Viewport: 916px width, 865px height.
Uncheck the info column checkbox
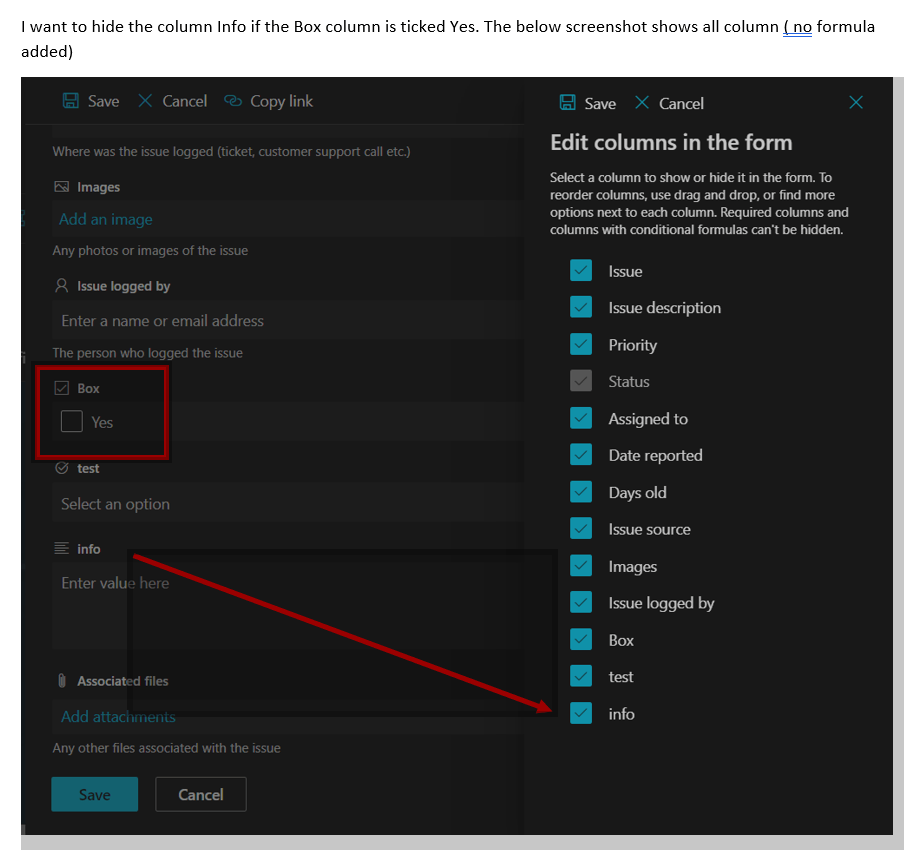click(x=581, y=713)
